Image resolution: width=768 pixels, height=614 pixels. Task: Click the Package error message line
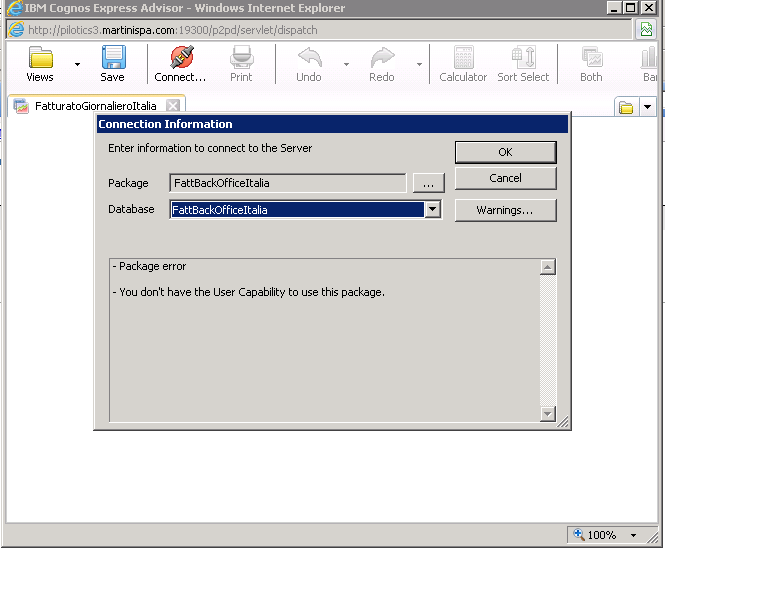coord(149,266)
